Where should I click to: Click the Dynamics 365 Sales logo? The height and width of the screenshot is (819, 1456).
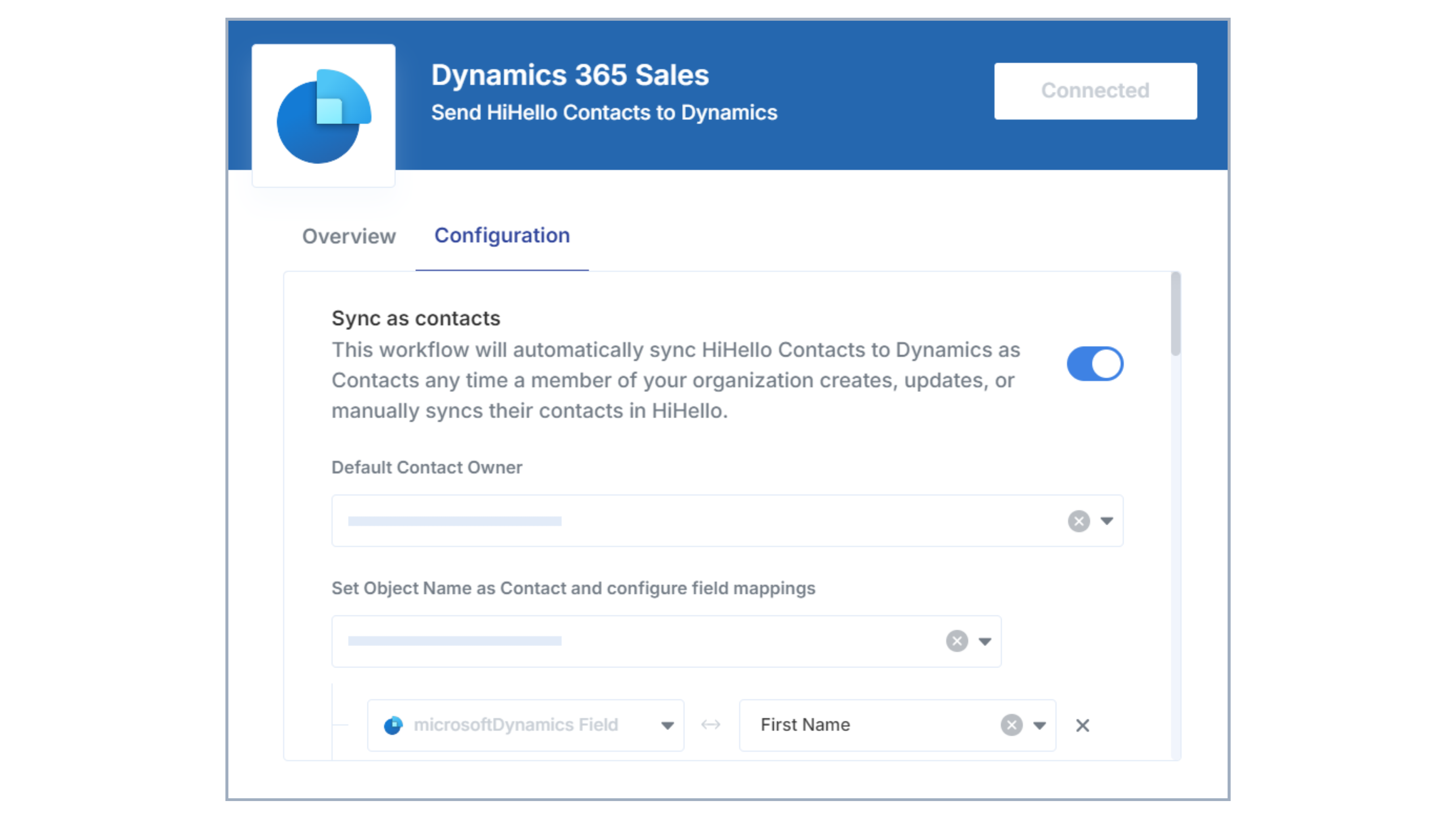pos(323,116)
